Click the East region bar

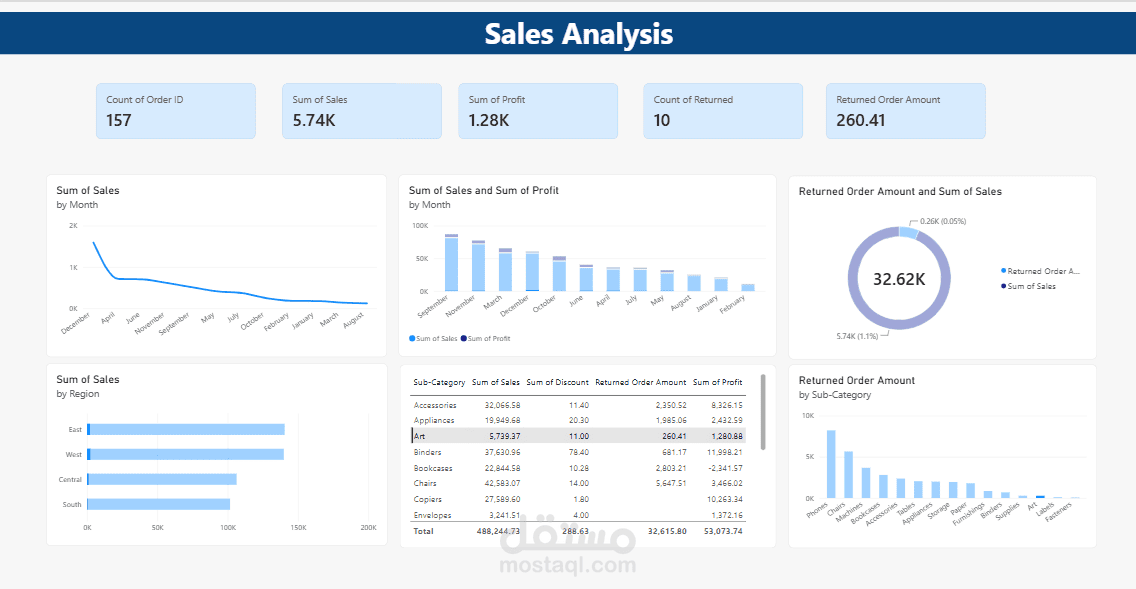tap(186, 430)
